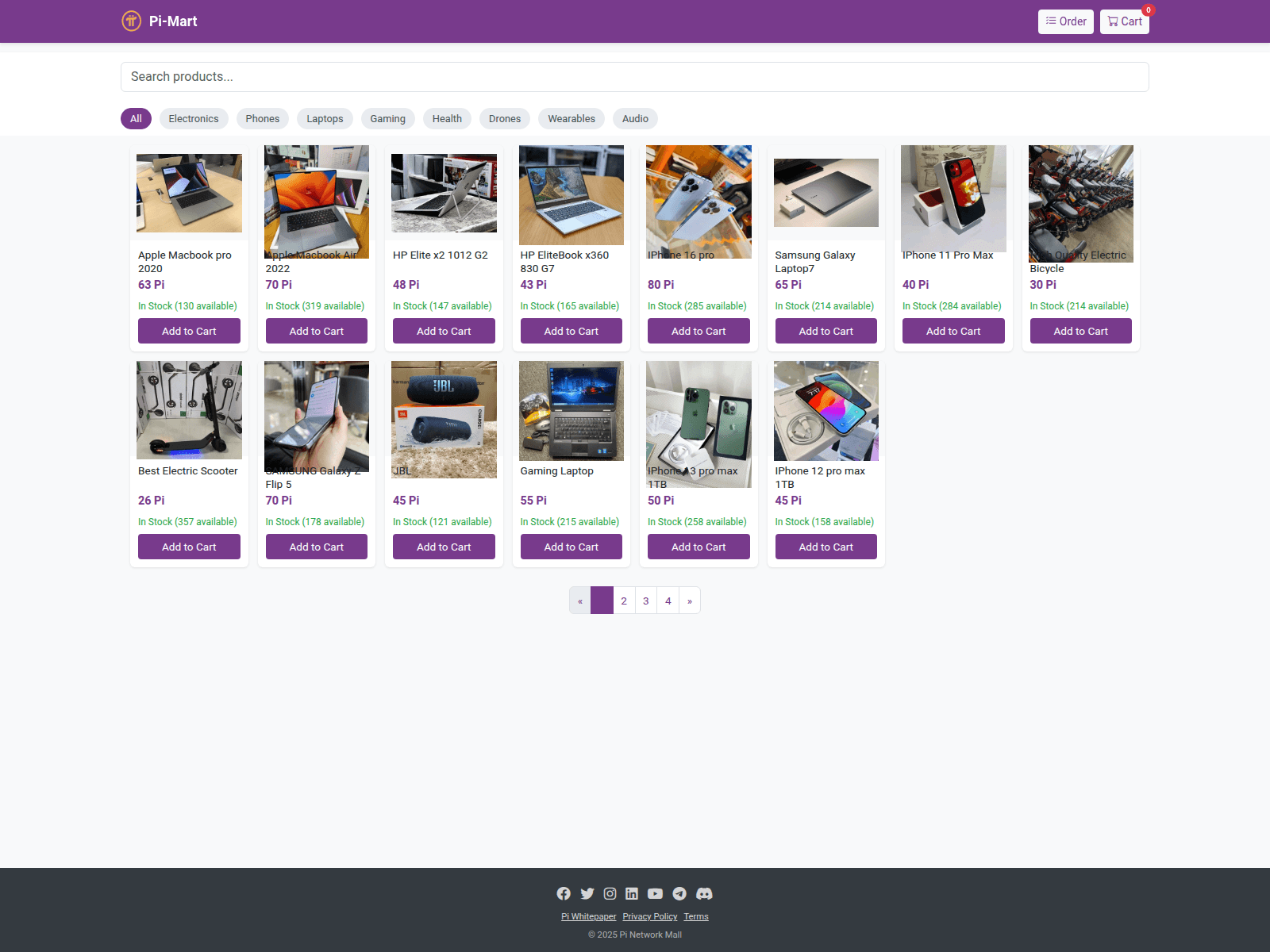The height and width of the screenshot is (952, 1270).
Task: Open Best Electric Scooter product image
Action: tap(189, 410)
